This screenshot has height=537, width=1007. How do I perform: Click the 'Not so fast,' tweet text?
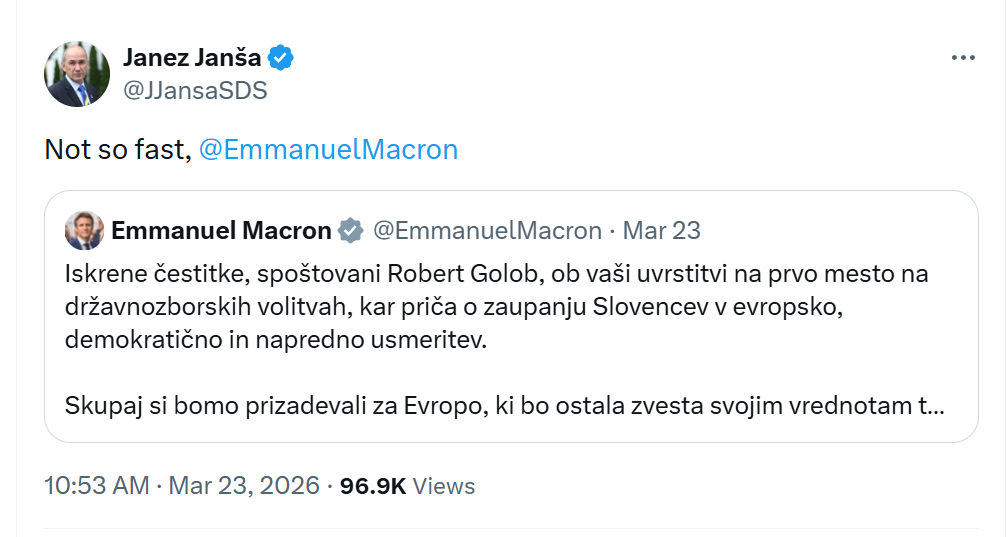(117, 150)
